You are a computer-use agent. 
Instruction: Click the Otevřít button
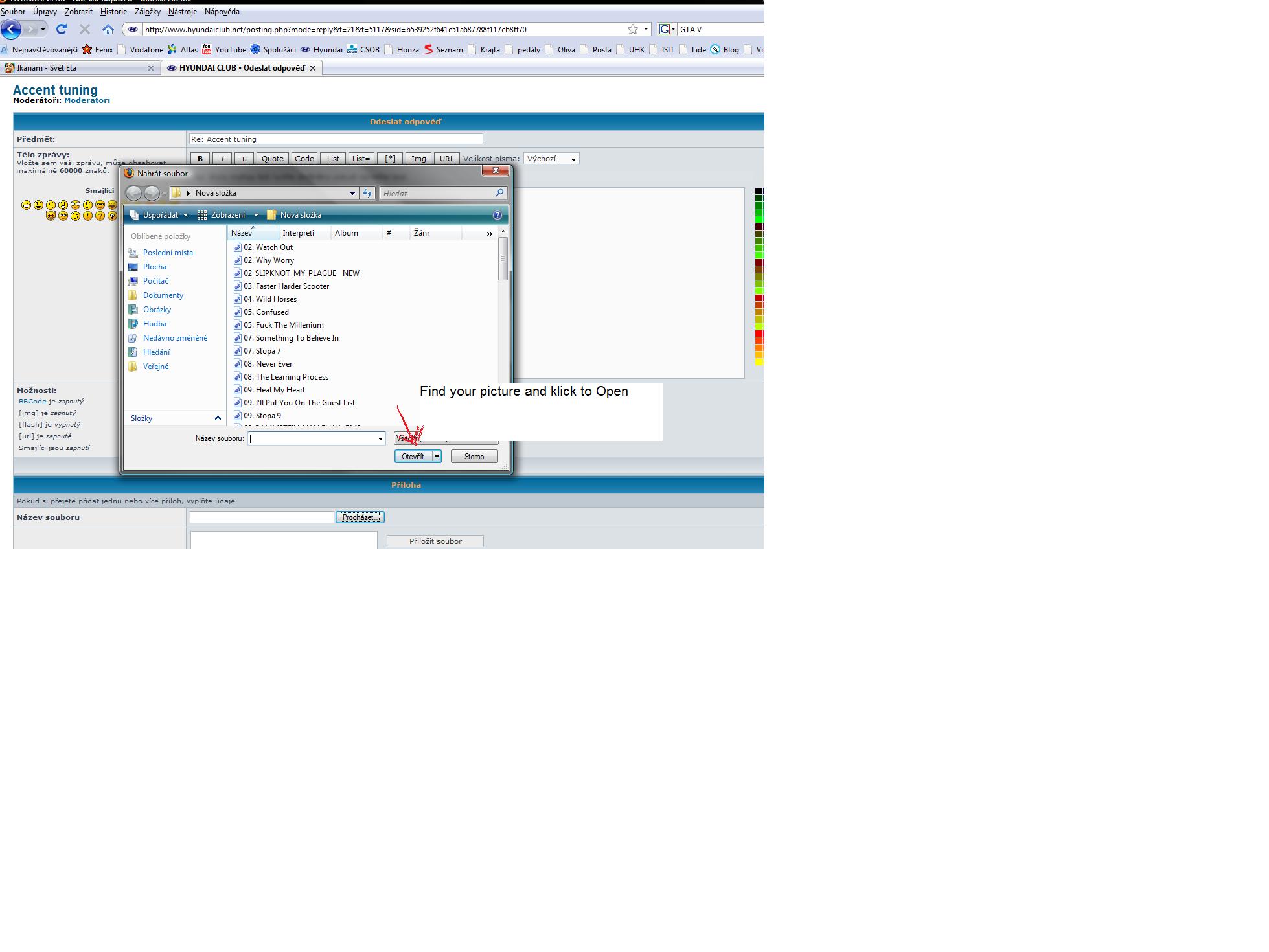[413, 457]
